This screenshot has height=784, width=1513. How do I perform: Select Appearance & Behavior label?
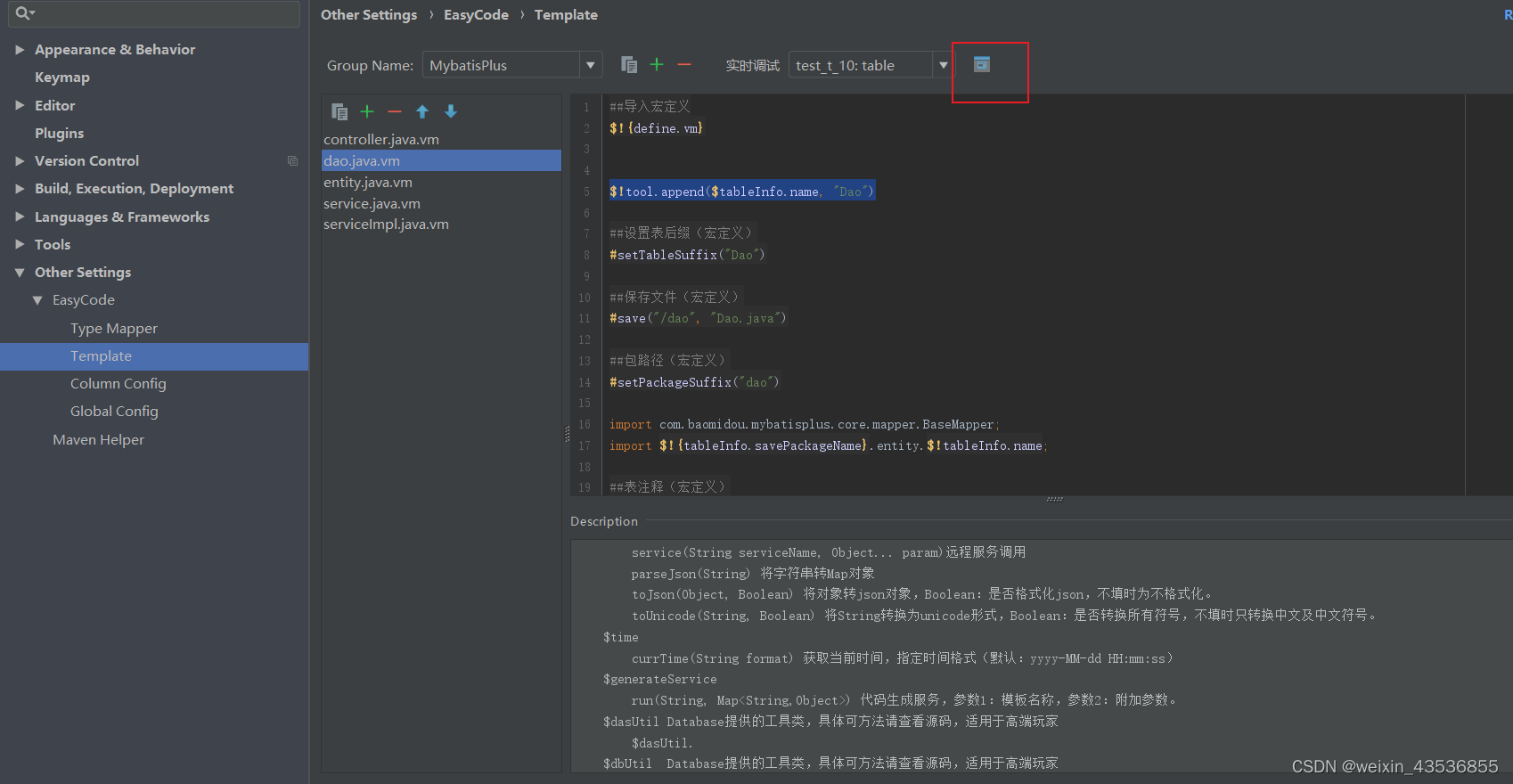(115, 50)
